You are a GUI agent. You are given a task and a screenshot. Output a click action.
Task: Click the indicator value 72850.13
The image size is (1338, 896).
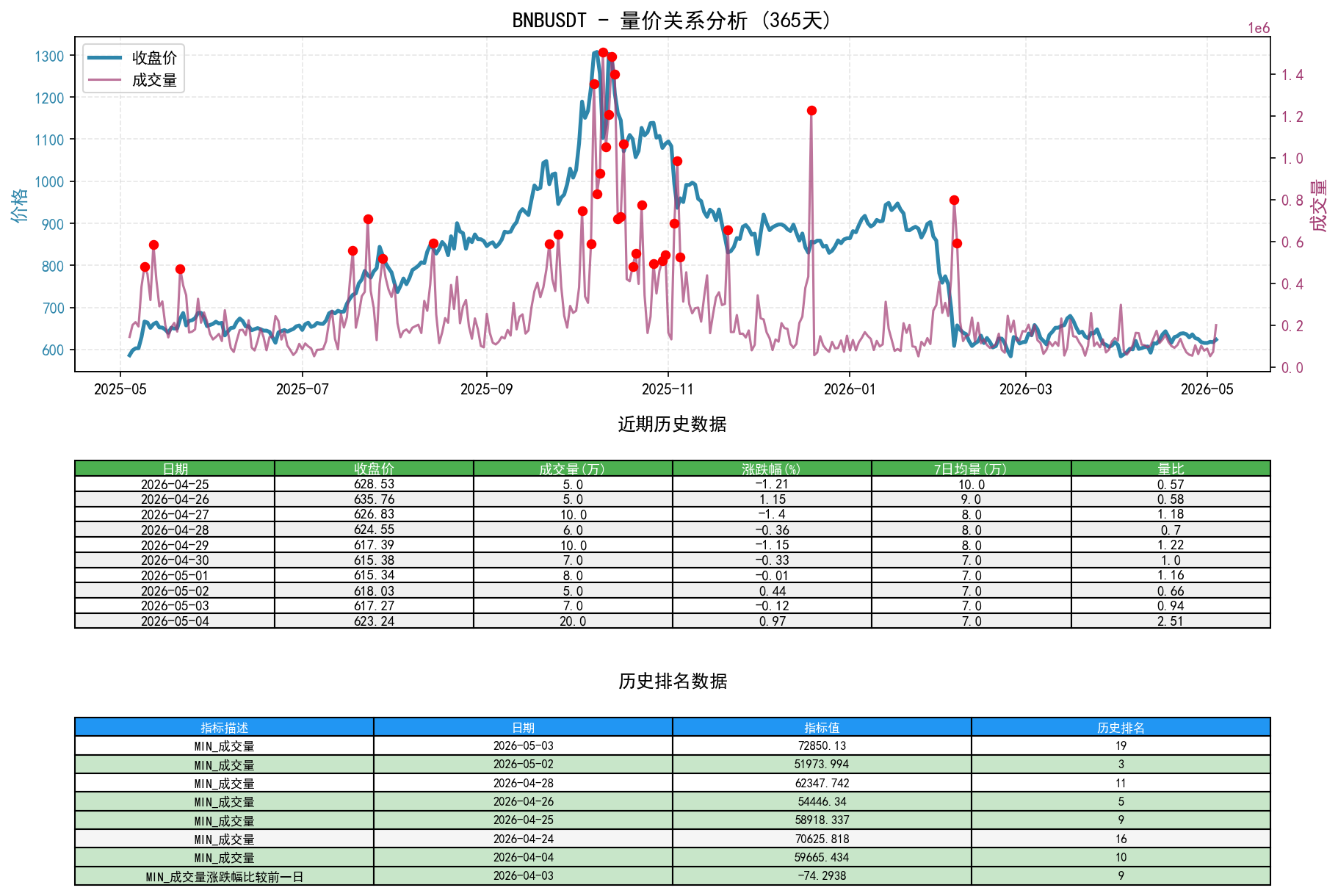point(822,745)
